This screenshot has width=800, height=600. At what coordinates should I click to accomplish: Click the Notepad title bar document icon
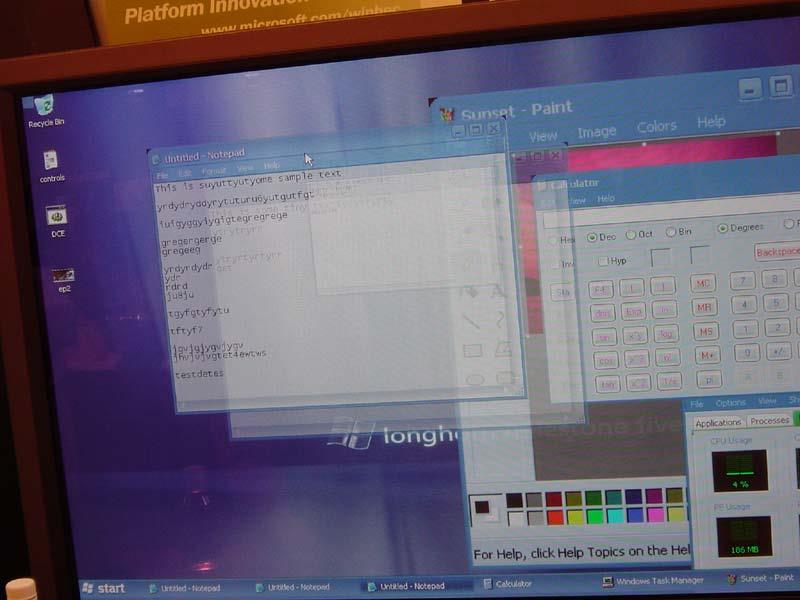pos(156,160)
